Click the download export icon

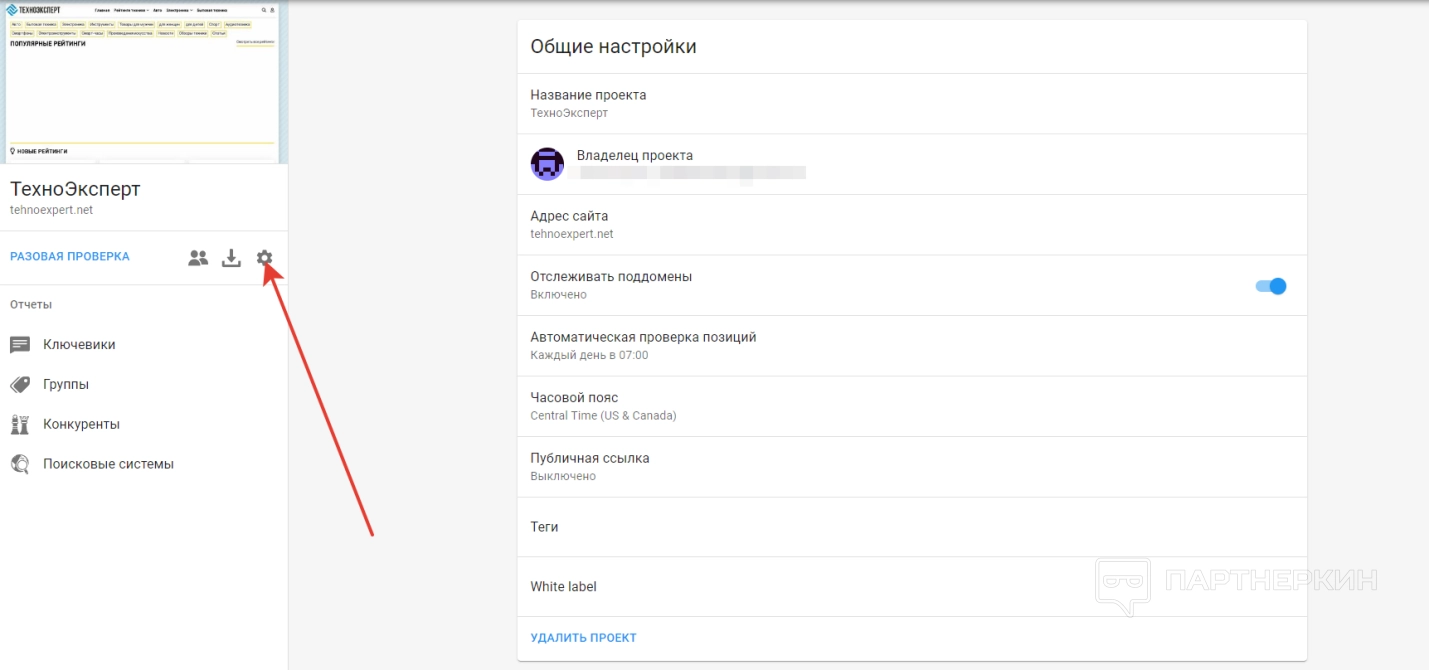pyautogui.click(x=231, y=257)
